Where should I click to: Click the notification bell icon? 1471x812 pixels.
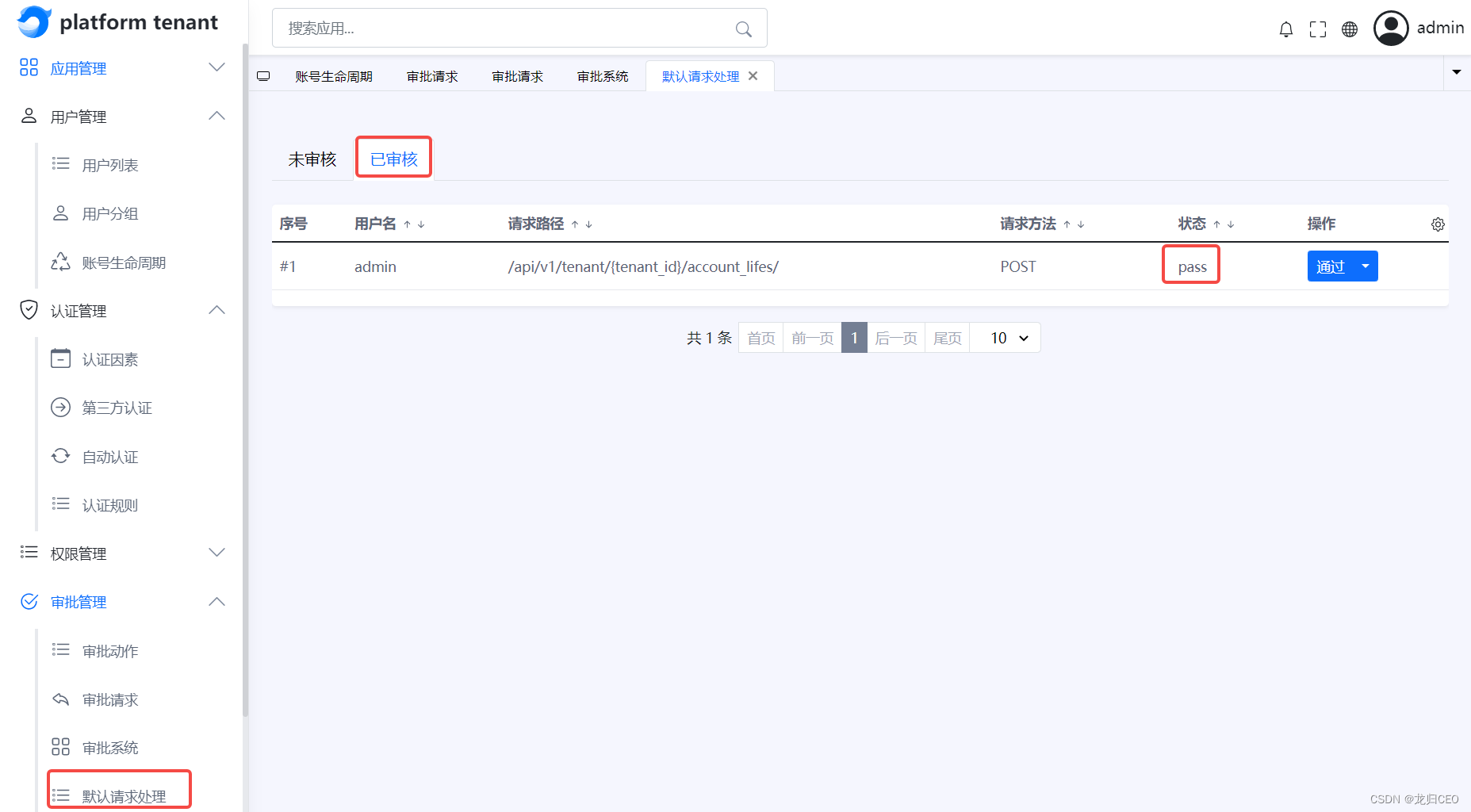pyautogui.click(x=1286, y=29)
